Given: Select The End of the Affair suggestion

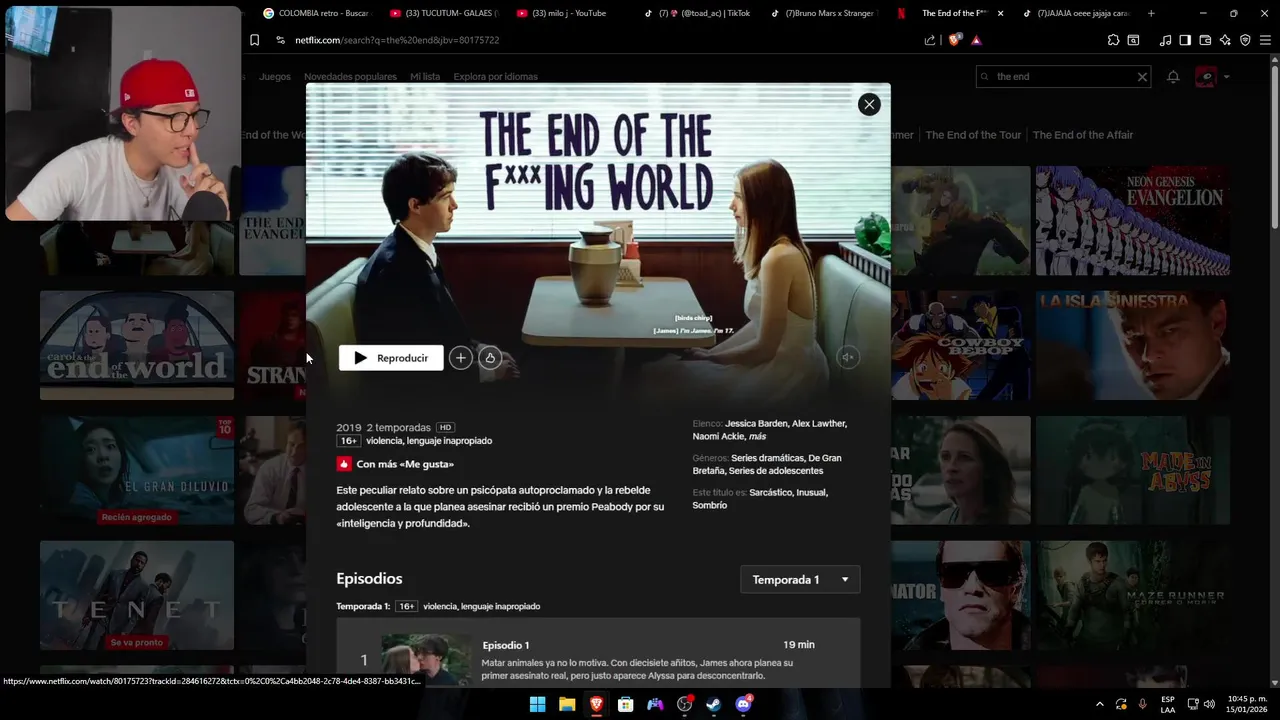Looking at the screenshot, I should [x=1083, y=135].
